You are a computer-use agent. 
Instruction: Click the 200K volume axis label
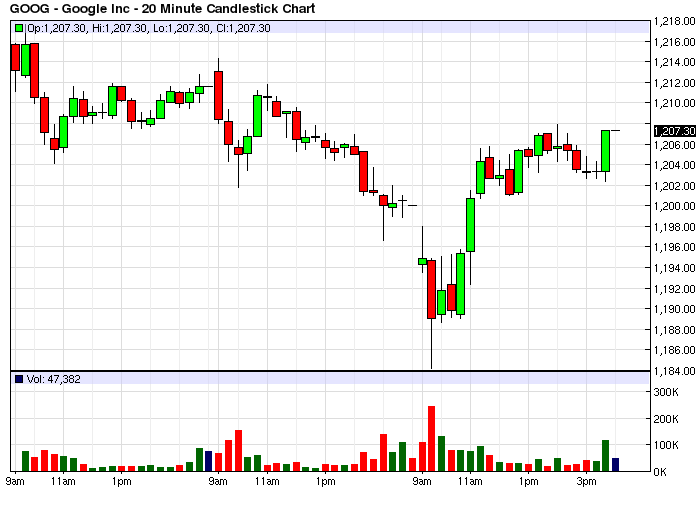tap(666, 419)
